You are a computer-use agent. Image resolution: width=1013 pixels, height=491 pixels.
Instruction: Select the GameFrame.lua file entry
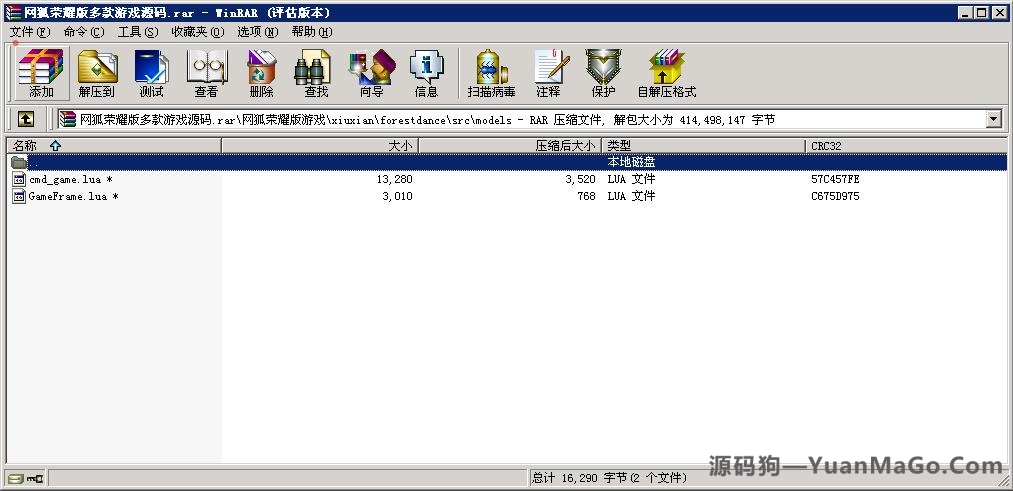tap(68, 196)
